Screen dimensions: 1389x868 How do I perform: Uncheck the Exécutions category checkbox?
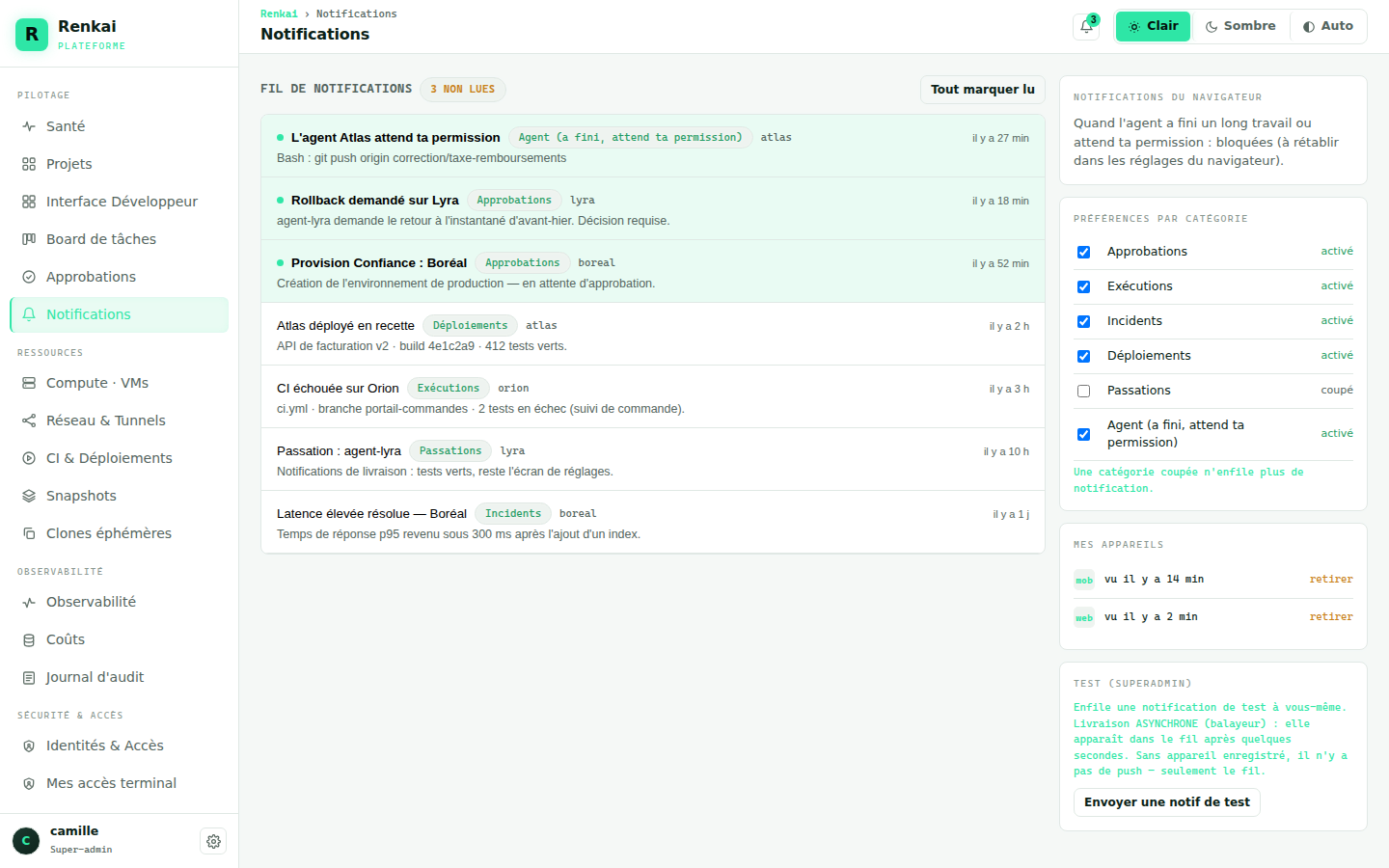point(1083,286)
